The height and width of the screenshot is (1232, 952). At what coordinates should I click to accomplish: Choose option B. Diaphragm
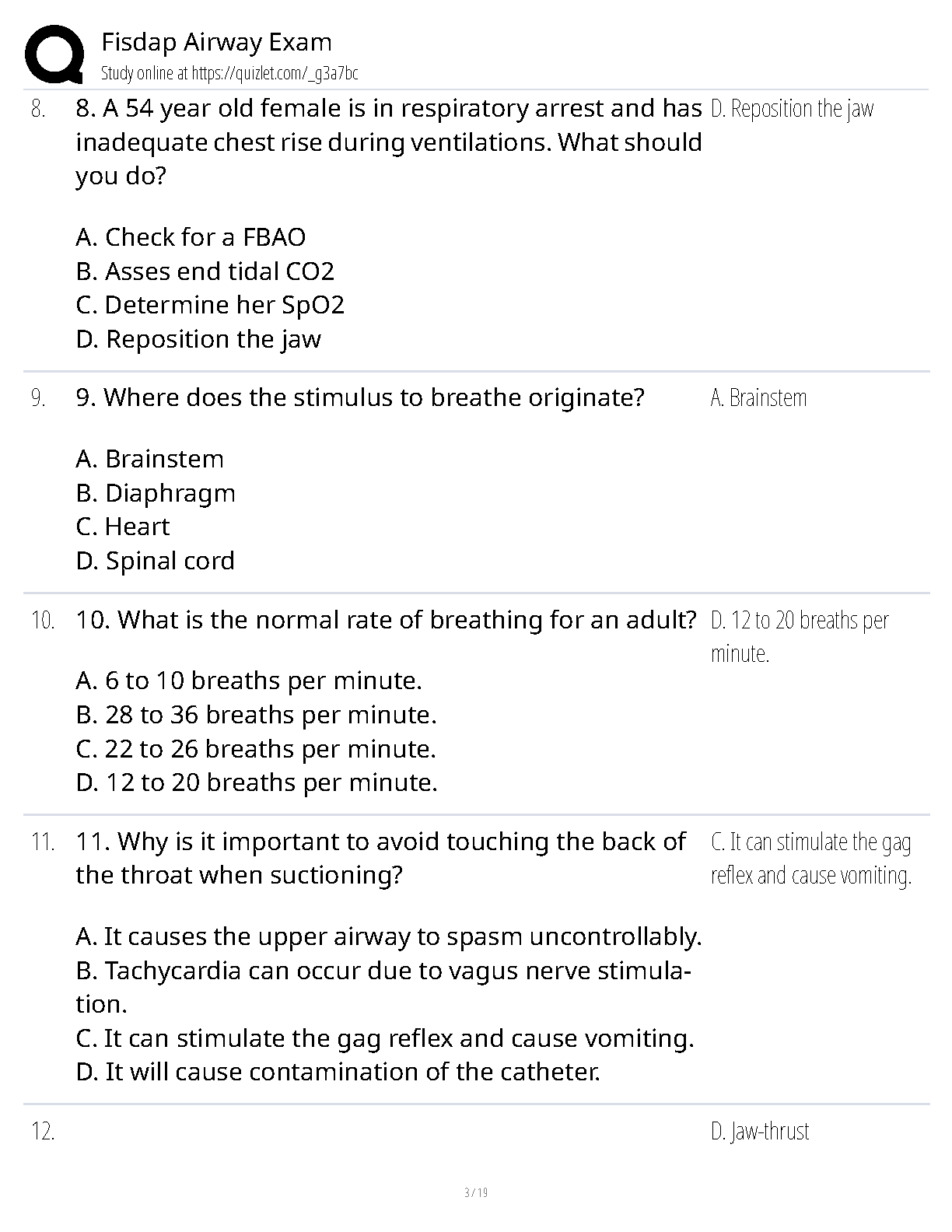[x=156, y=493]
